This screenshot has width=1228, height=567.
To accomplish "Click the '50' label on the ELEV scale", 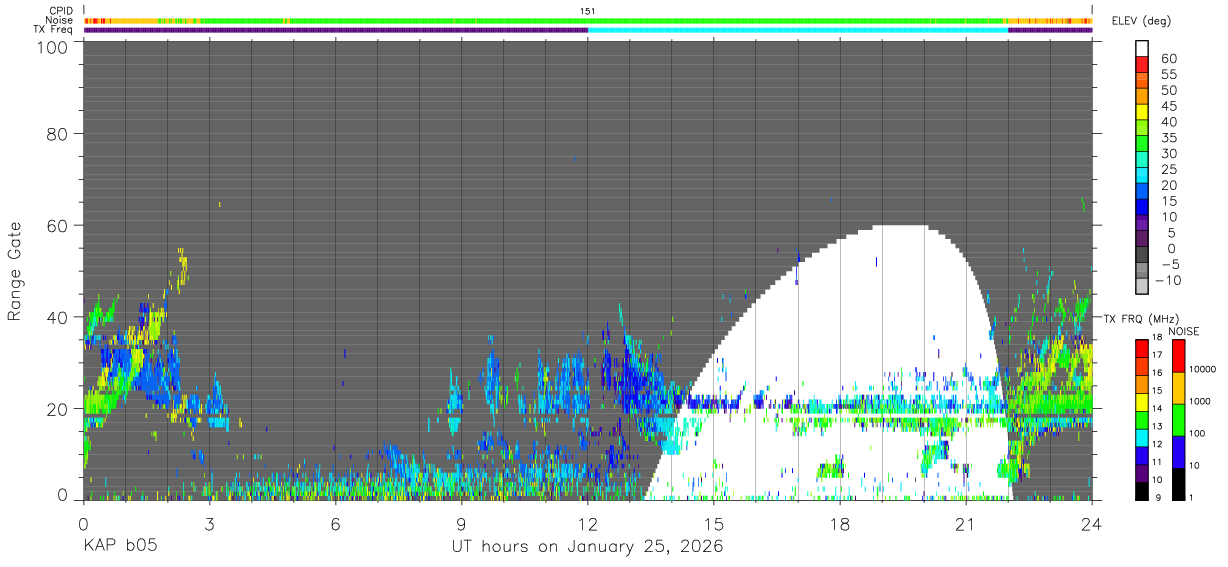I will pos(1167,90).
